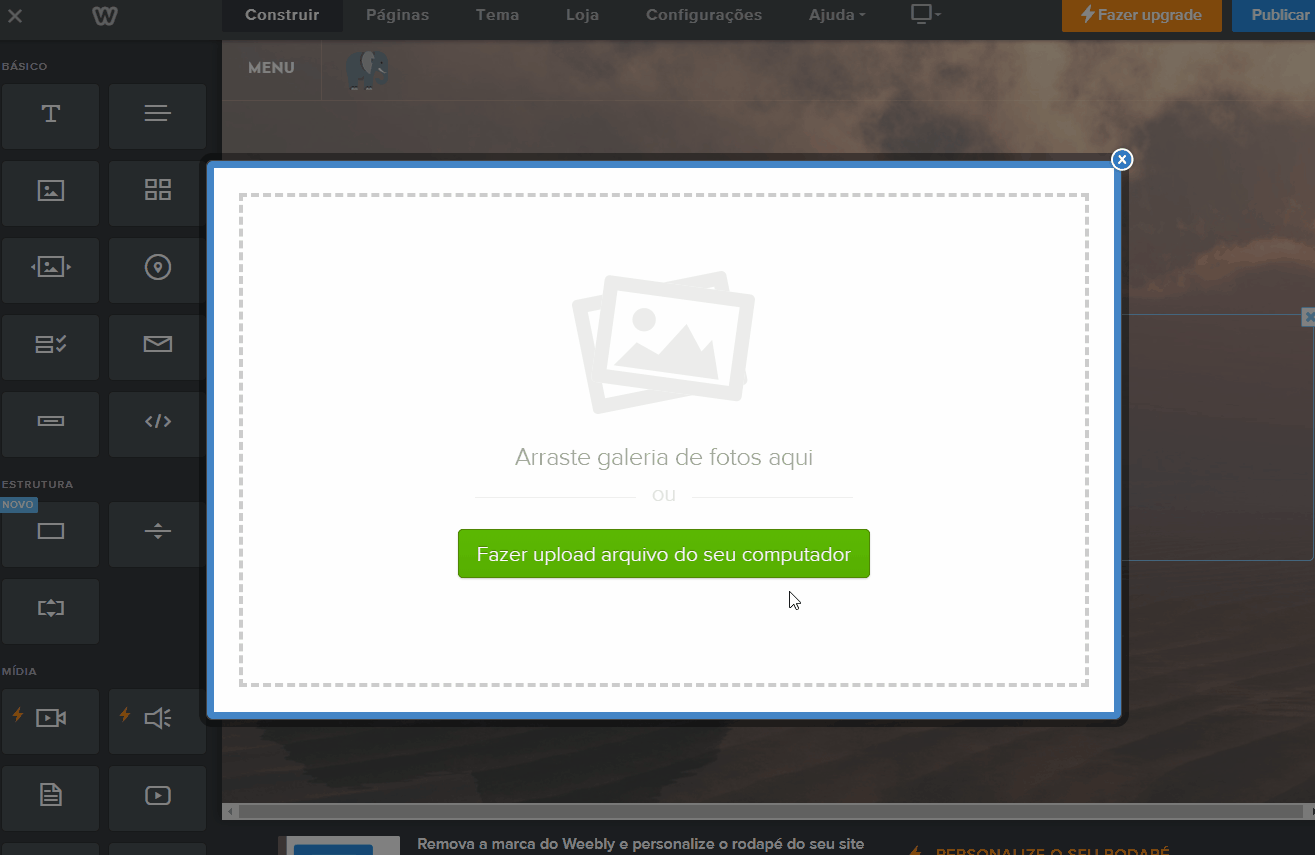Click the elephant site logo

(367, 71)
